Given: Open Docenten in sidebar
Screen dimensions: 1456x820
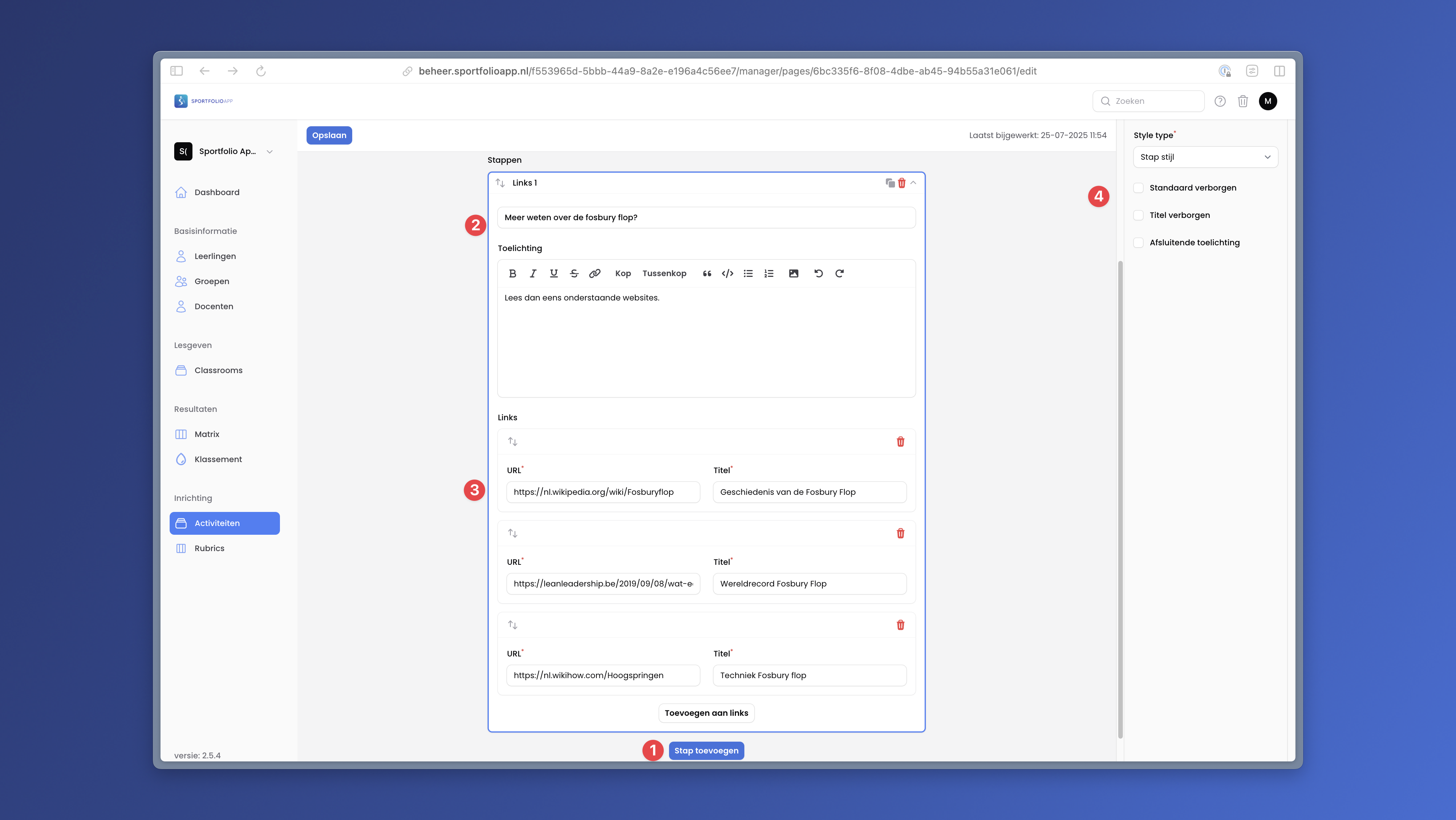Looking at the screenshot, I should (x=224, y=306).
